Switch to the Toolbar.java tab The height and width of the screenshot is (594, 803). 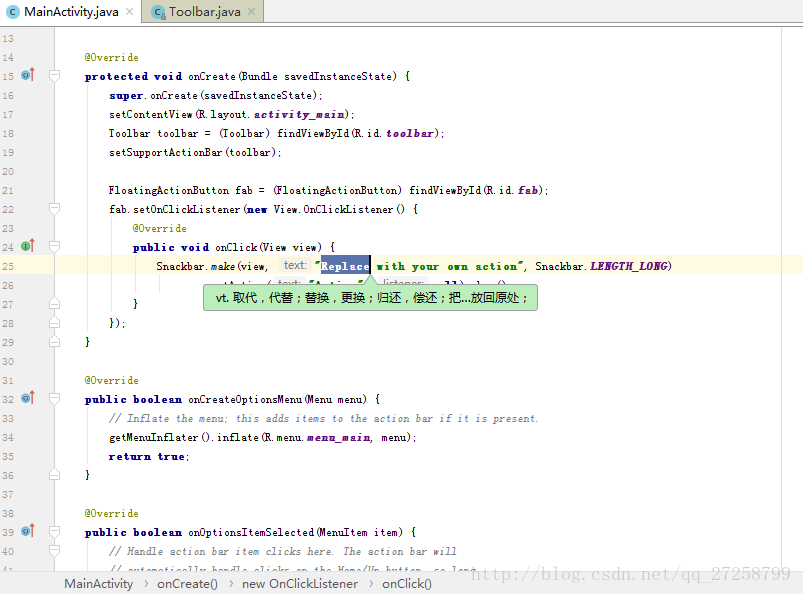204,11
